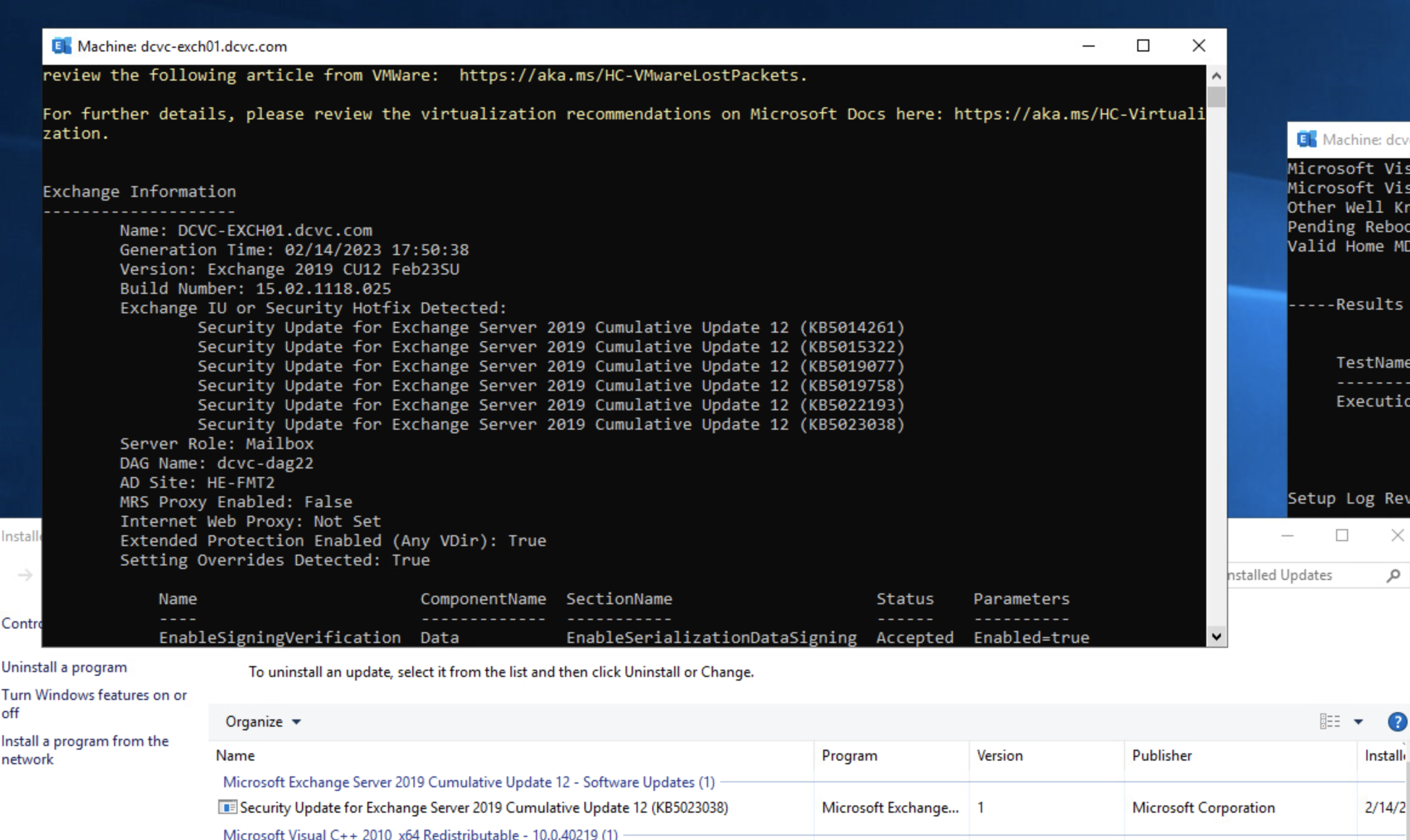Click the view options list icon

tap(1330, 722)
